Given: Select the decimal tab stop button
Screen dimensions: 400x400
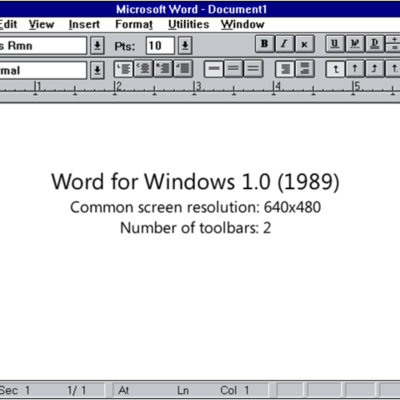Looking at the screenshot, I should click(393, 69).
